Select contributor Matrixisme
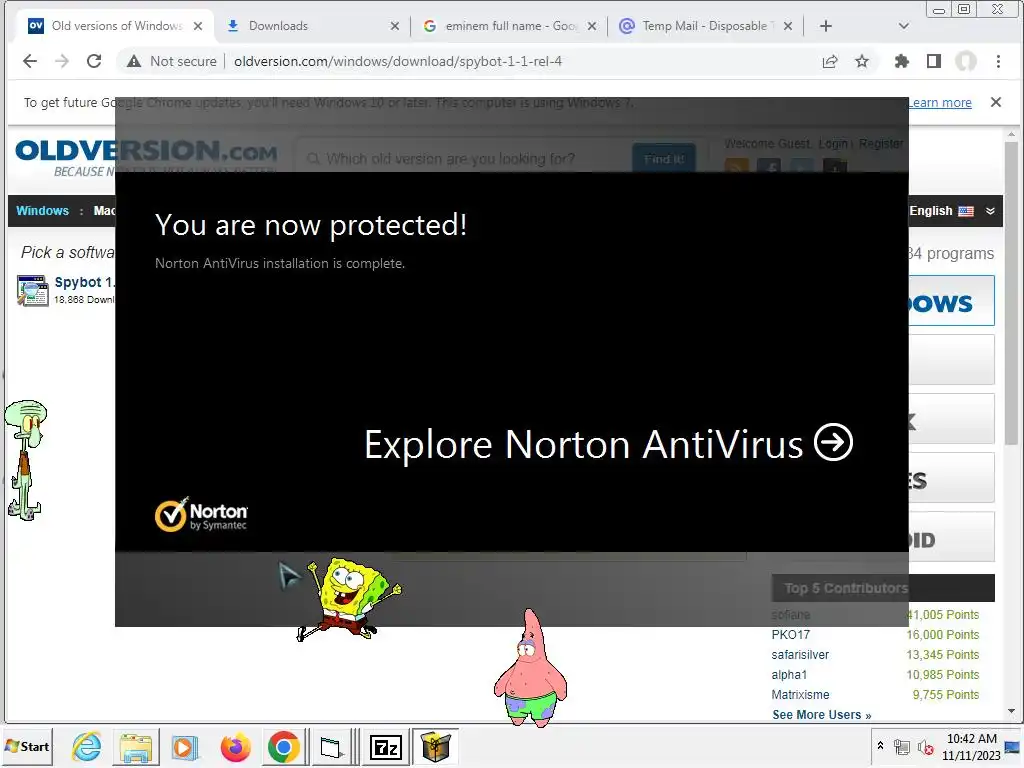The height and width of the screenshot is (768, 1024). pos(800,694)
